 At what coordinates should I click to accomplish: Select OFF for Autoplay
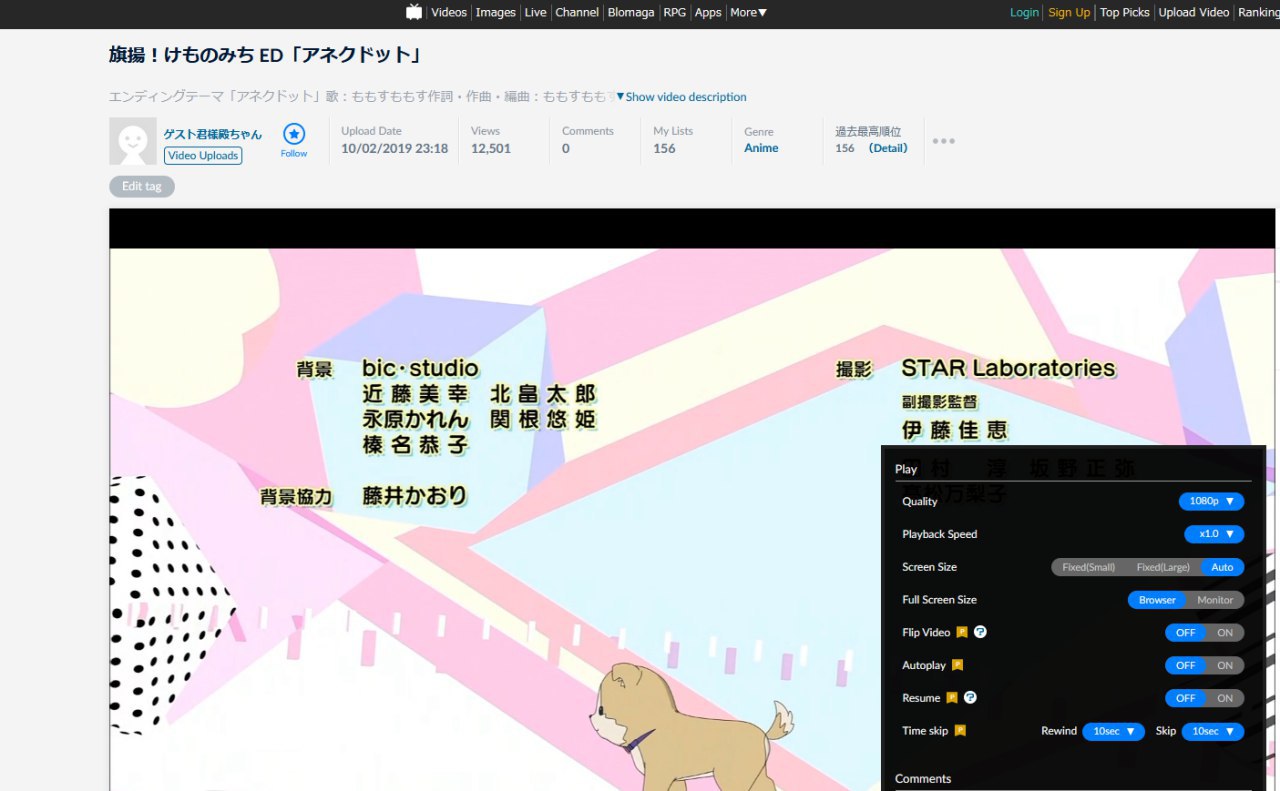click(x=1185, y=666)
